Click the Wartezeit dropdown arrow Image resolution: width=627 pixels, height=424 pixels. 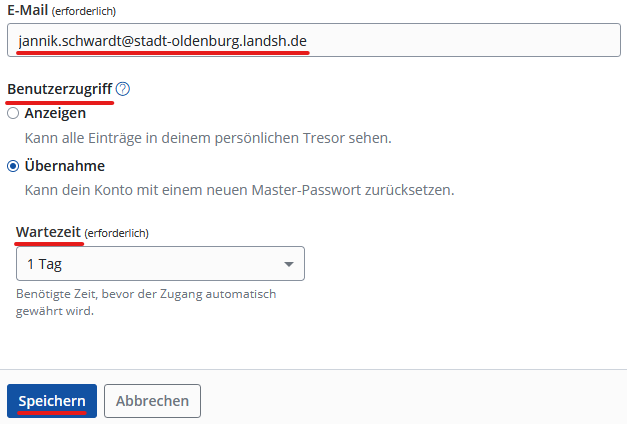tap(289, 264)
